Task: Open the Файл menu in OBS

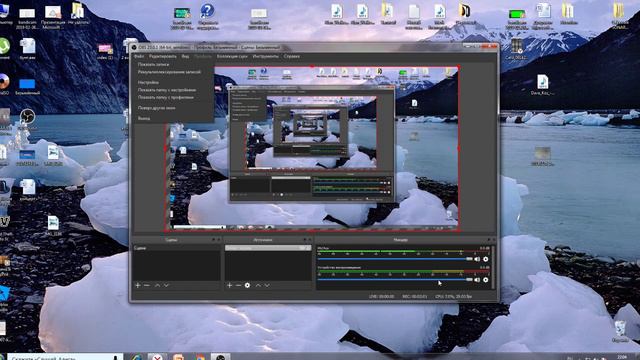Action: point(139,56)
